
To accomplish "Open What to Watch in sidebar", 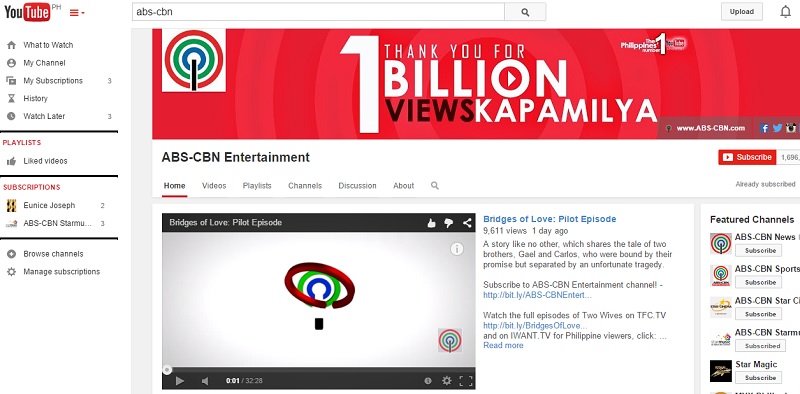I will (48, 45).
